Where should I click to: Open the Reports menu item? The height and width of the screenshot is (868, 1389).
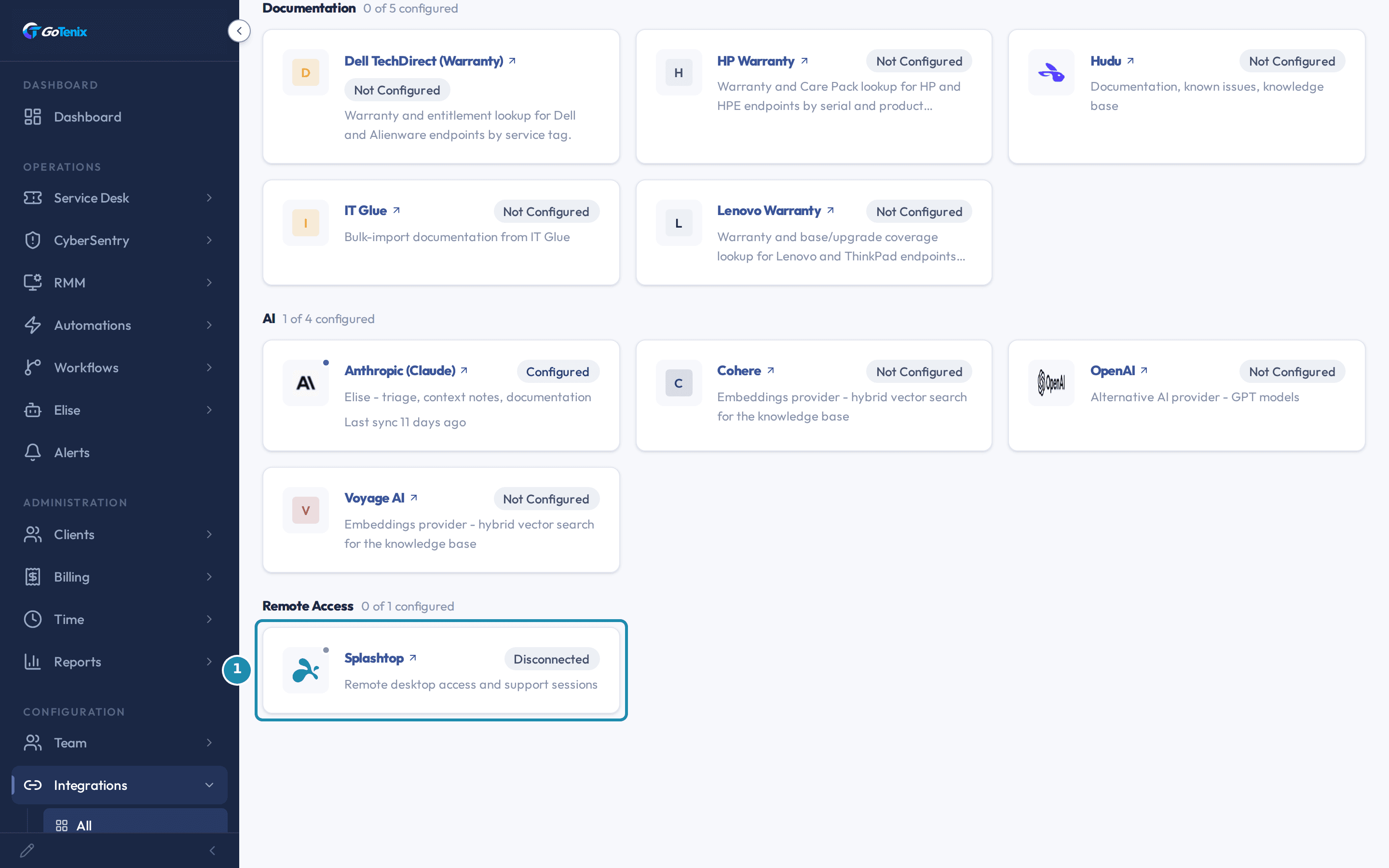click(x=120, y=661)
